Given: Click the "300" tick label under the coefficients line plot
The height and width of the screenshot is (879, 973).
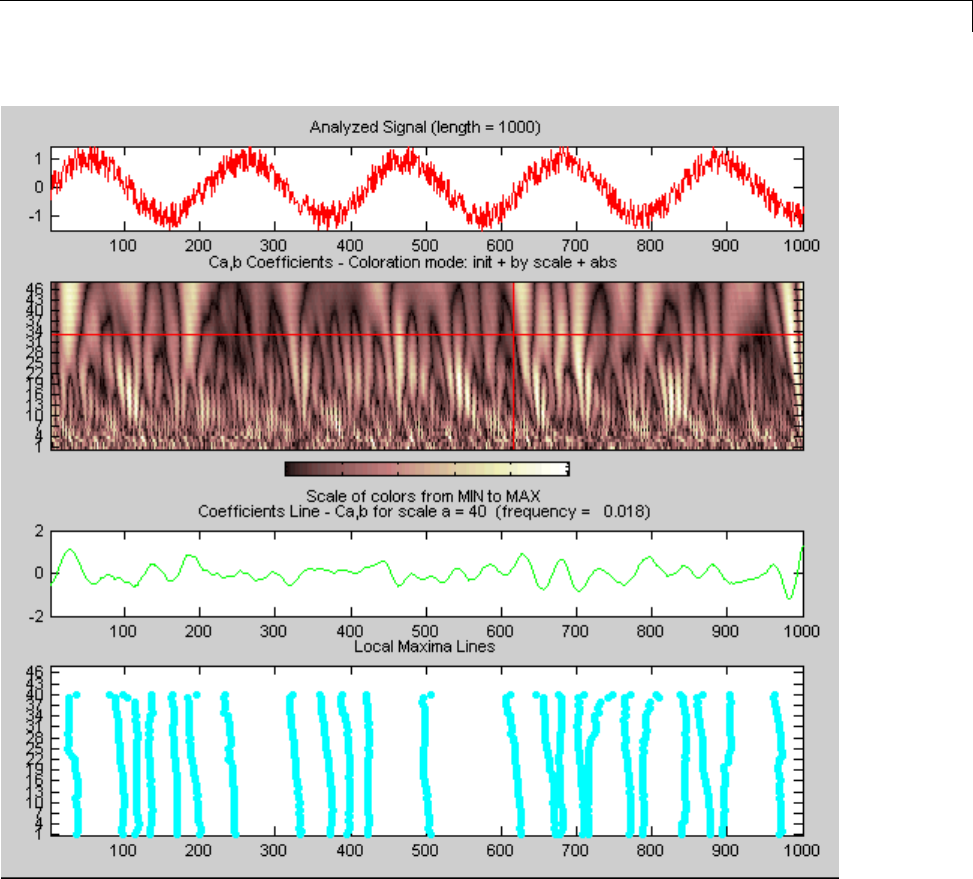Looking at the screenshot, I should click(274, 632).
